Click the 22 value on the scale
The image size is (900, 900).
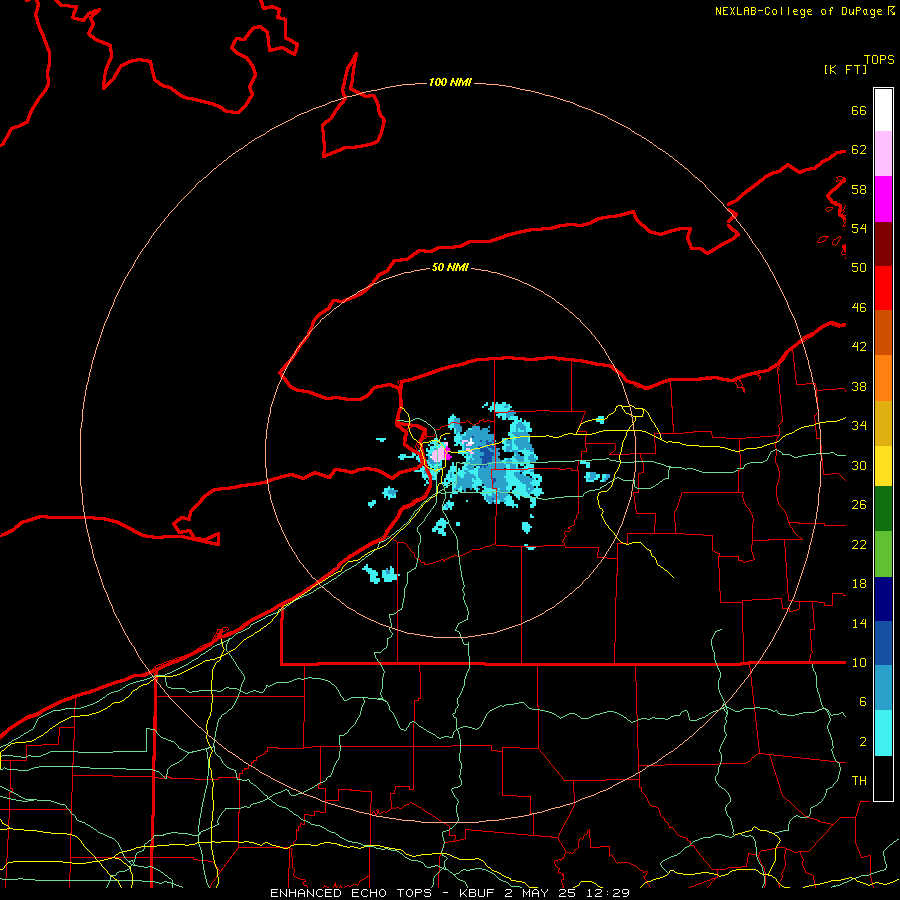point(859,544)
